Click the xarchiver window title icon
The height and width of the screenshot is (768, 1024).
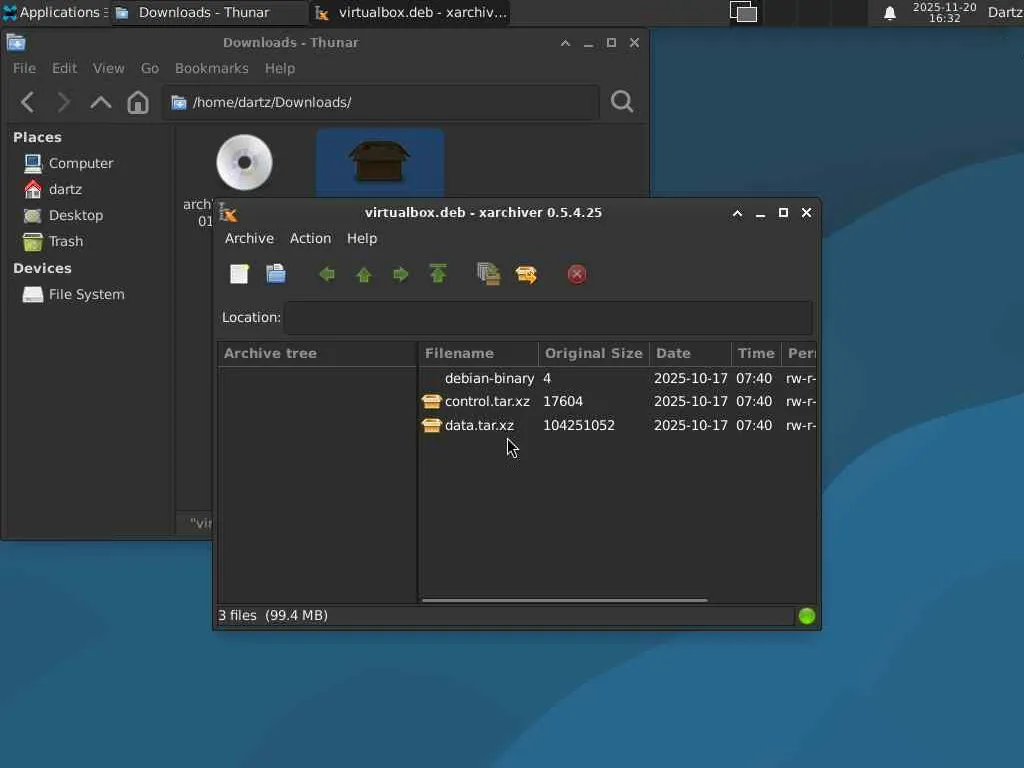[228, 212]
